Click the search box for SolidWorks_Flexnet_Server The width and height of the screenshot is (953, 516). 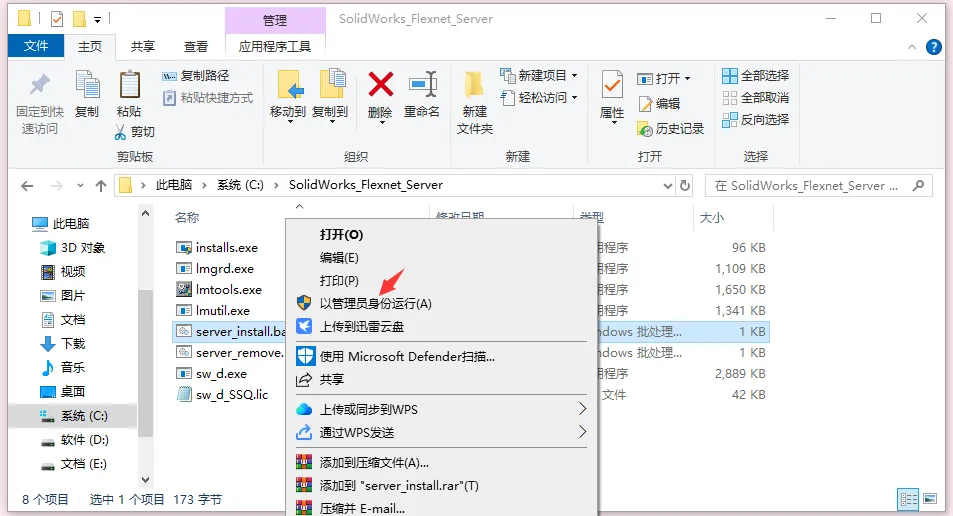[817, 186]
